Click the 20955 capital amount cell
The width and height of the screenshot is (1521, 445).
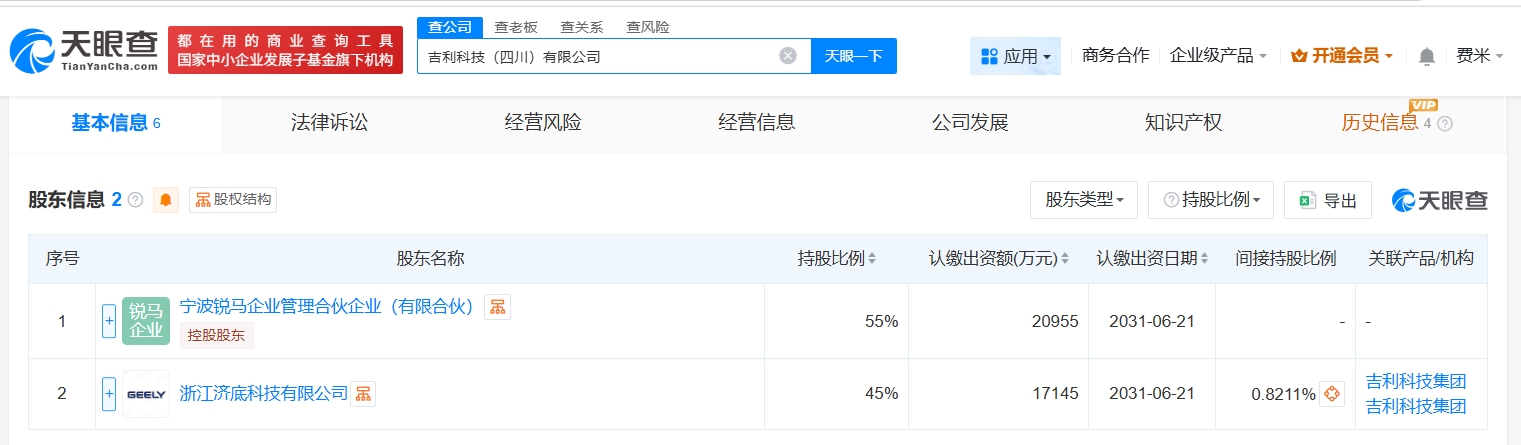coord(998,321)
